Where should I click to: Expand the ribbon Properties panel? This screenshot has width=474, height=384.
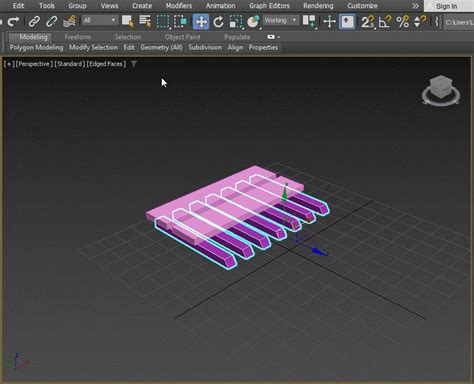(263, 47)
